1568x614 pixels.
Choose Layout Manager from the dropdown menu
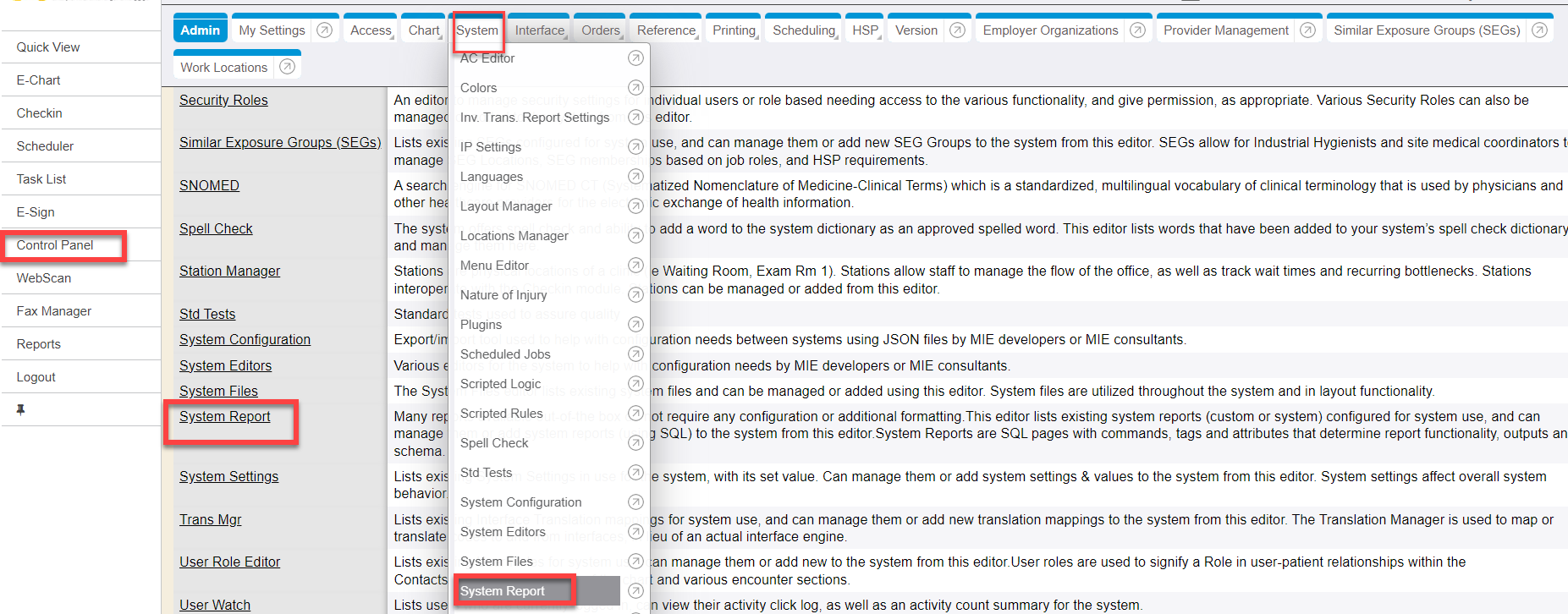pos(506,206)
